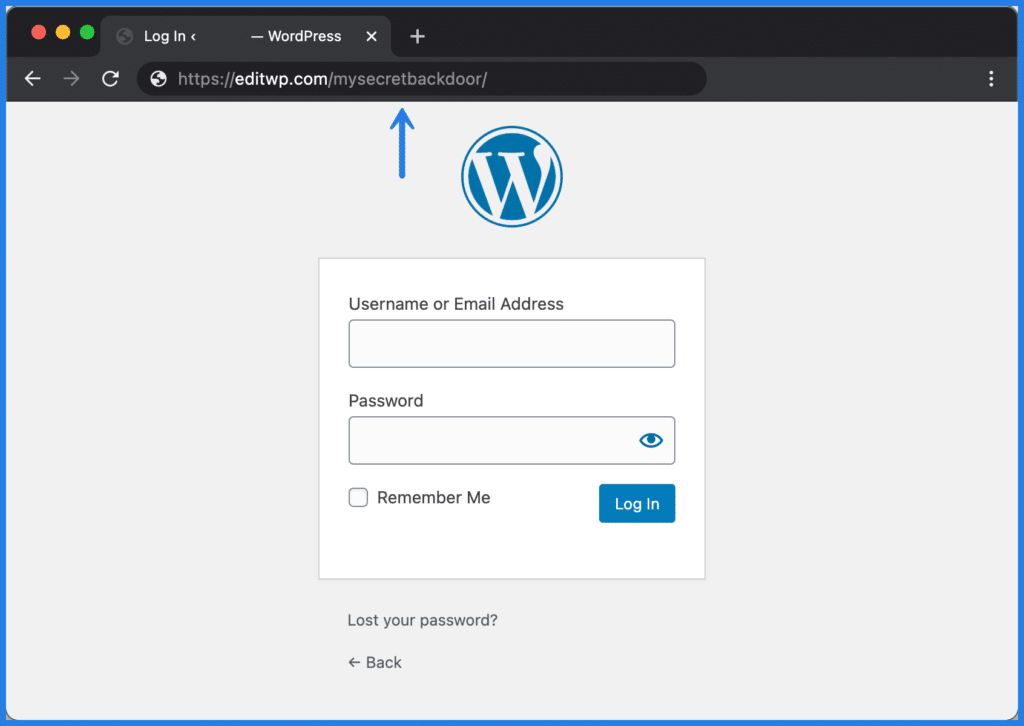Click the Password label text
Viewport: 1024px width, 726px height.
click(x=386, y=401)
